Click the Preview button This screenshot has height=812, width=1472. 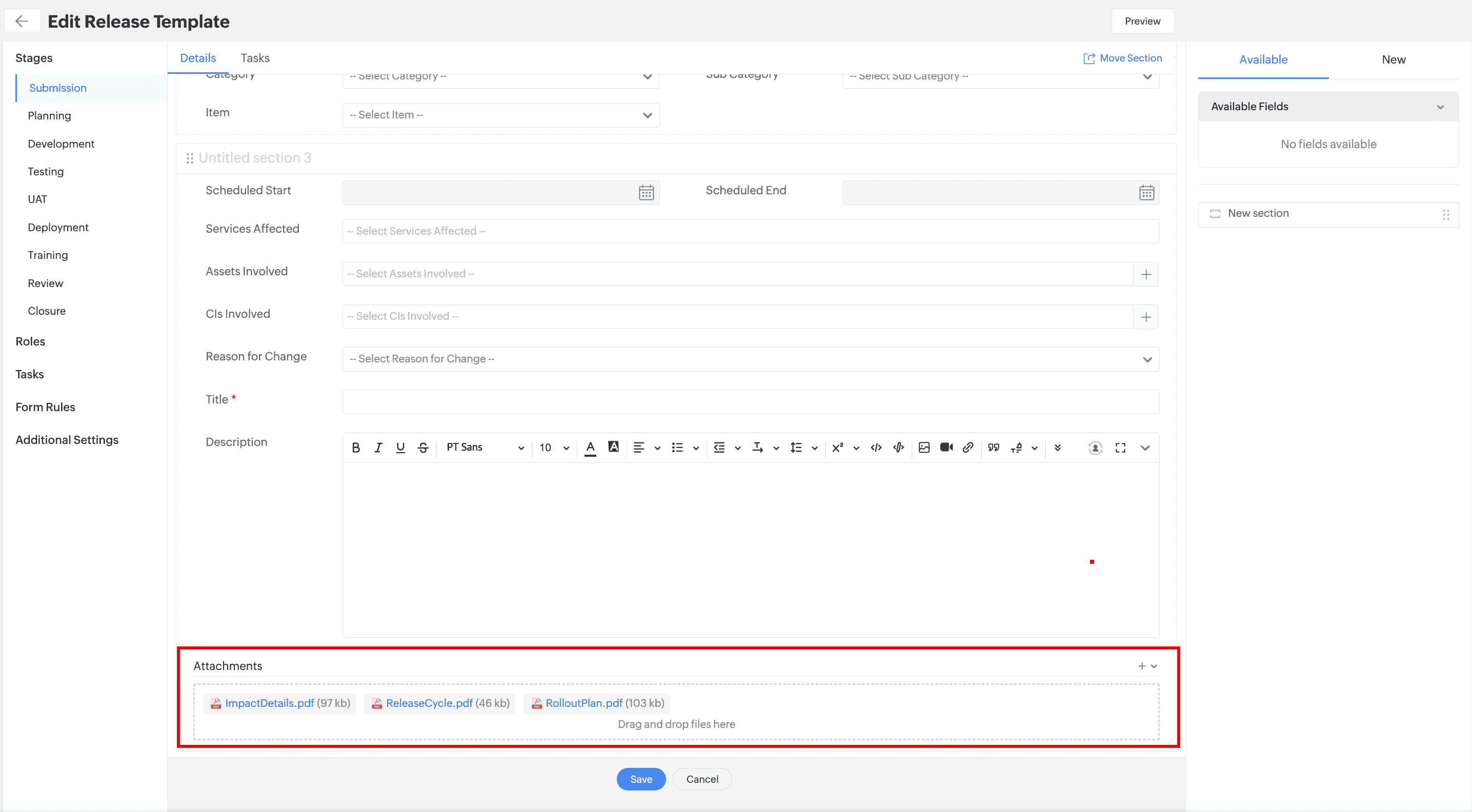coord(1143,20)
